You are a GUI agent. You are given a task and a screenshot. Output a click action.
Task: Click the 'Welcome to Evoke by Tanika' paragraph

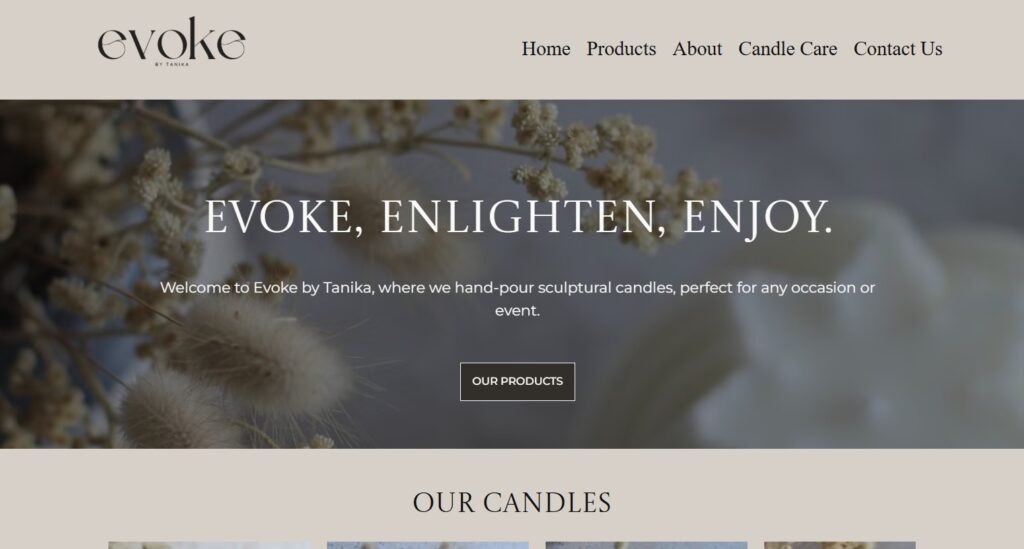[x=517, y=299]
